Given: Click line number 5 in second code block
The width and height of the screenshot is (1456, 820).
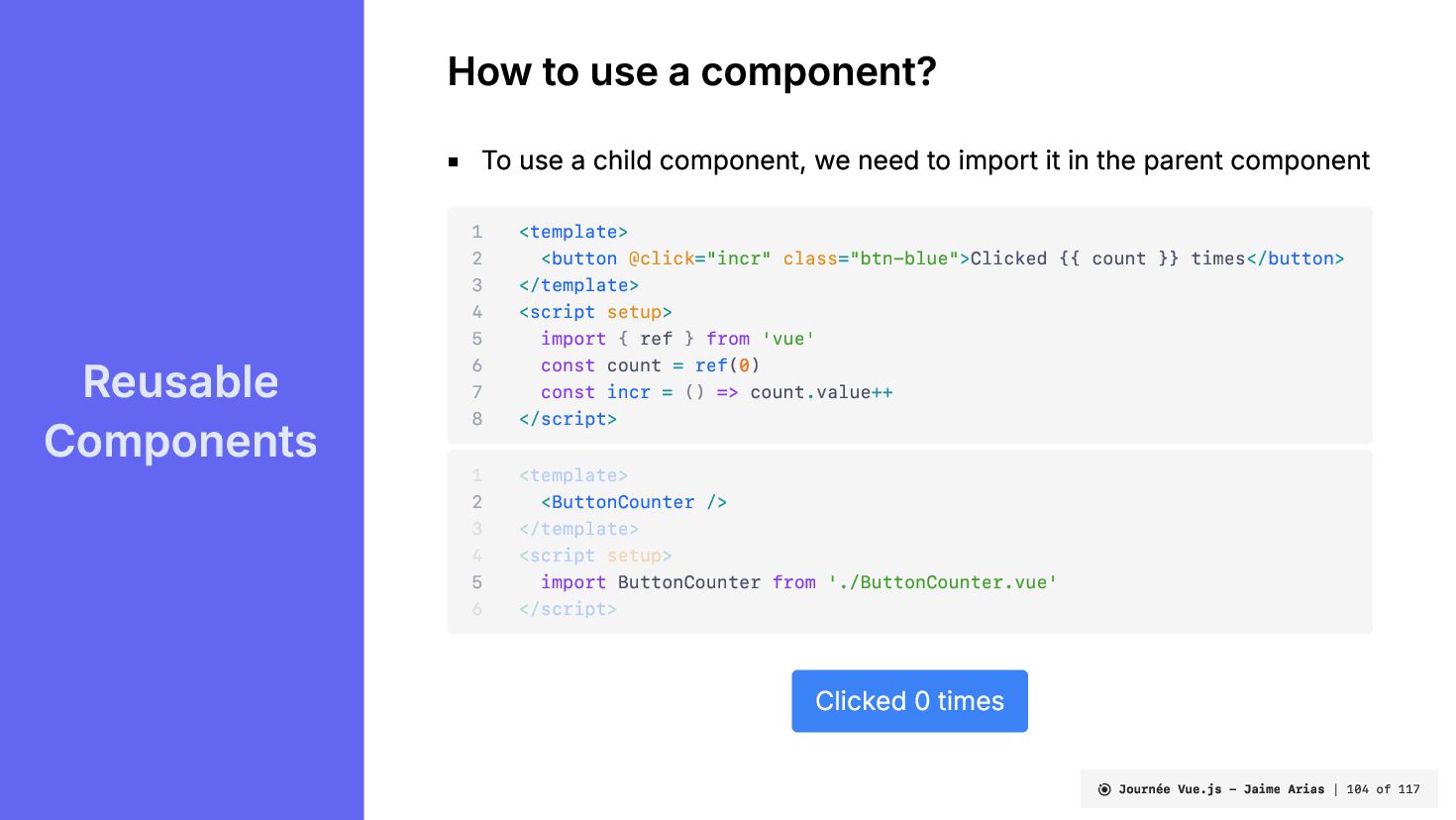Looking at the screenshot, I should [x=477, y=582].
